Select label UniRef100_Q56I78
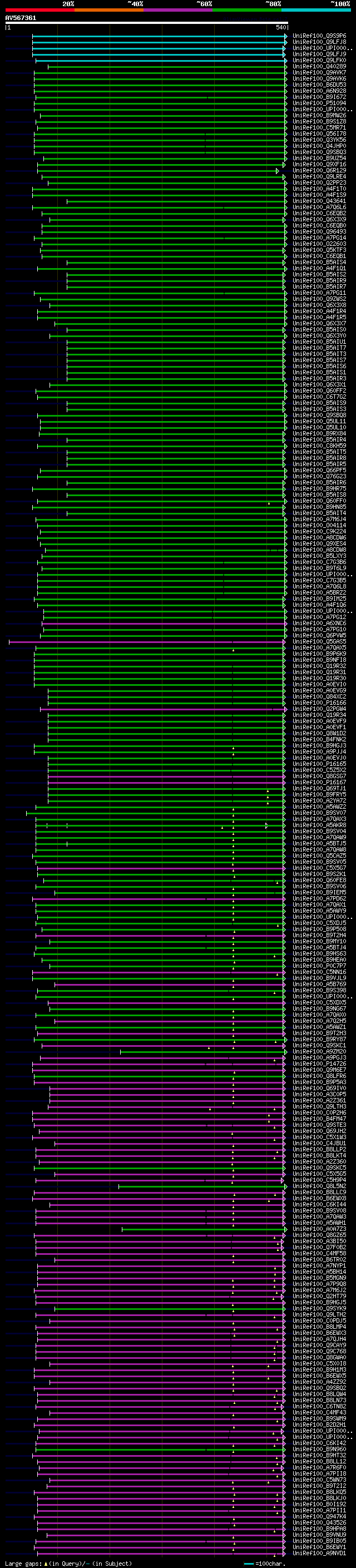Screen dimensions: 356x1568 (x=319, y=134)
